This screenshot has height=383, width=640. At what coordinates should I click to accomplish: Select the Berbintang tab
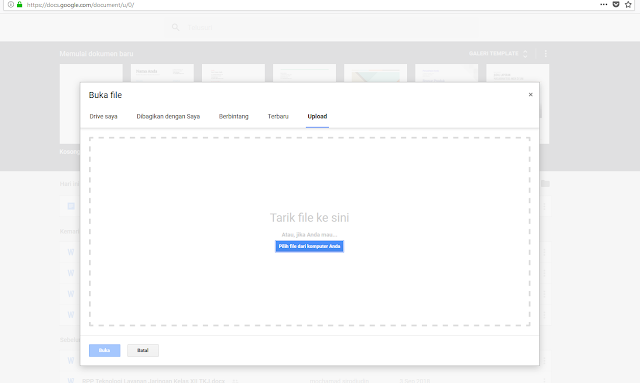tap(233, 116)
